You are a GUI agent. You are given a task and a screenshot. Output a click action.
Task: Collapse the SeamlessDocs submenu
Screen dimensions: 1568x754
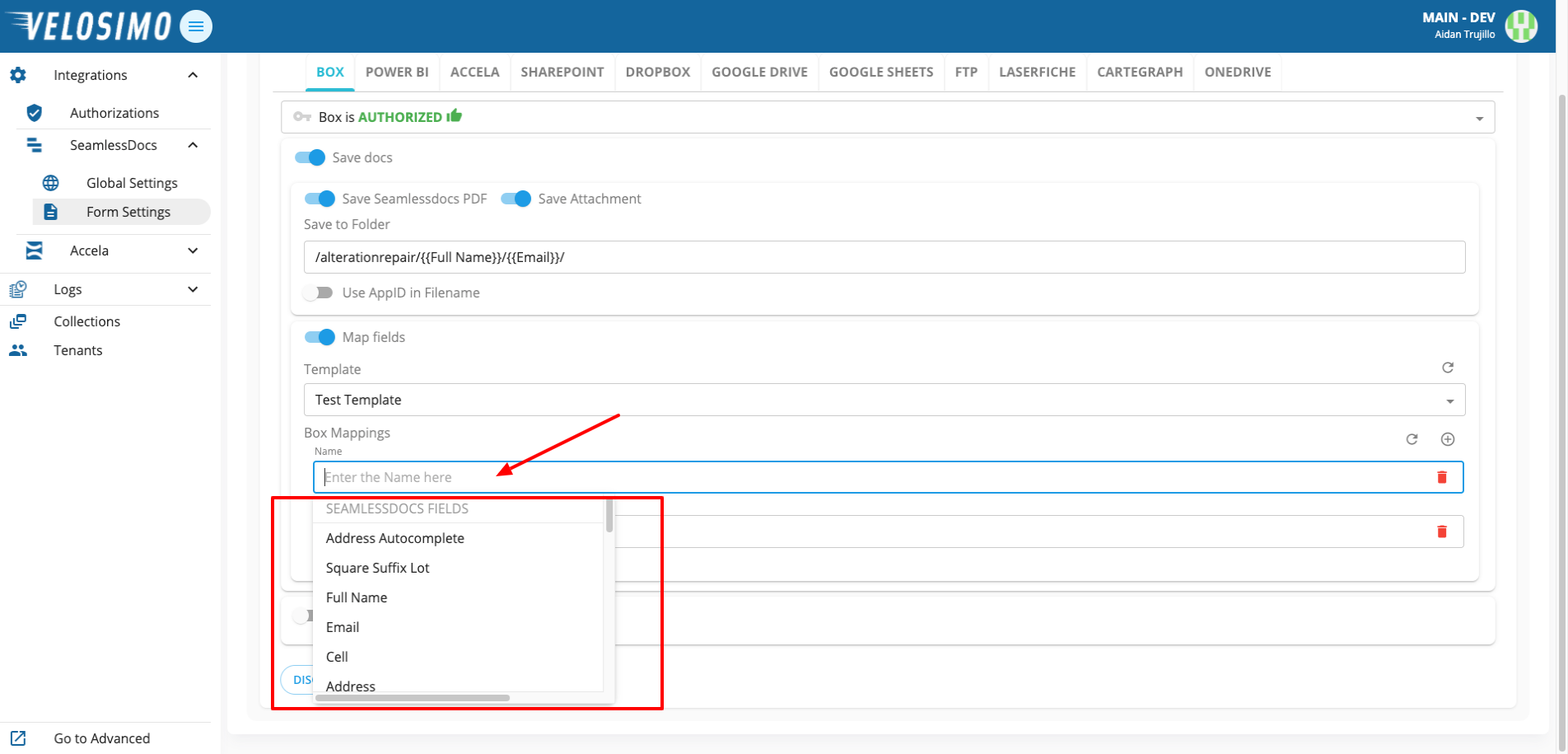point(193,145)
